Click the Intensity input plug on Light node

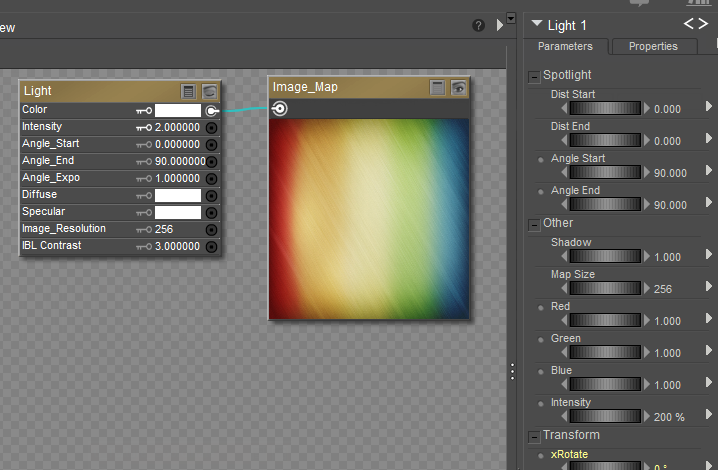coord(212,128)
